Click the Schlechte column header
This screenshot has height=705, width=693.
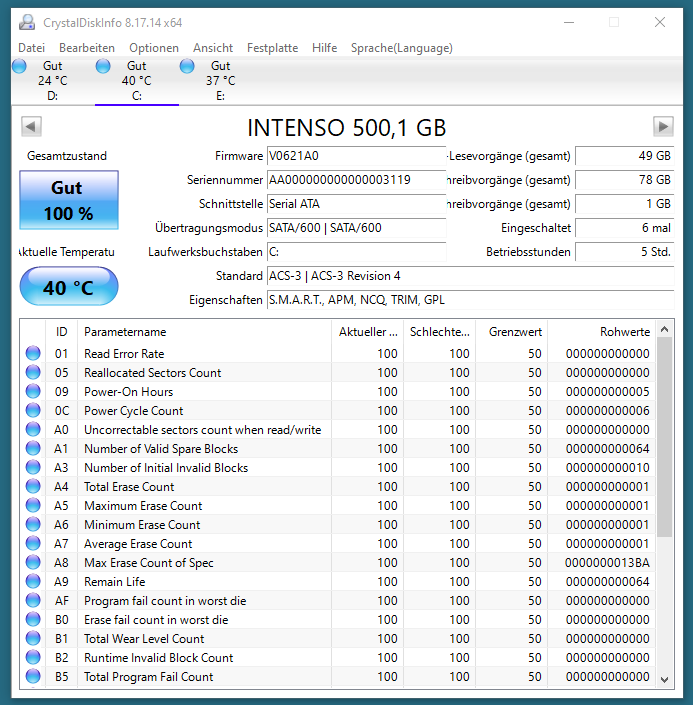point(439,332)
